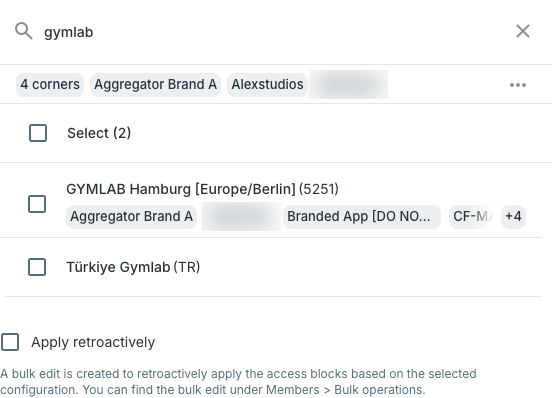Click the Apply retroactively label text
Image resolution: width=552 pixels, height=398 pixels.
click(x=93, y=342)
